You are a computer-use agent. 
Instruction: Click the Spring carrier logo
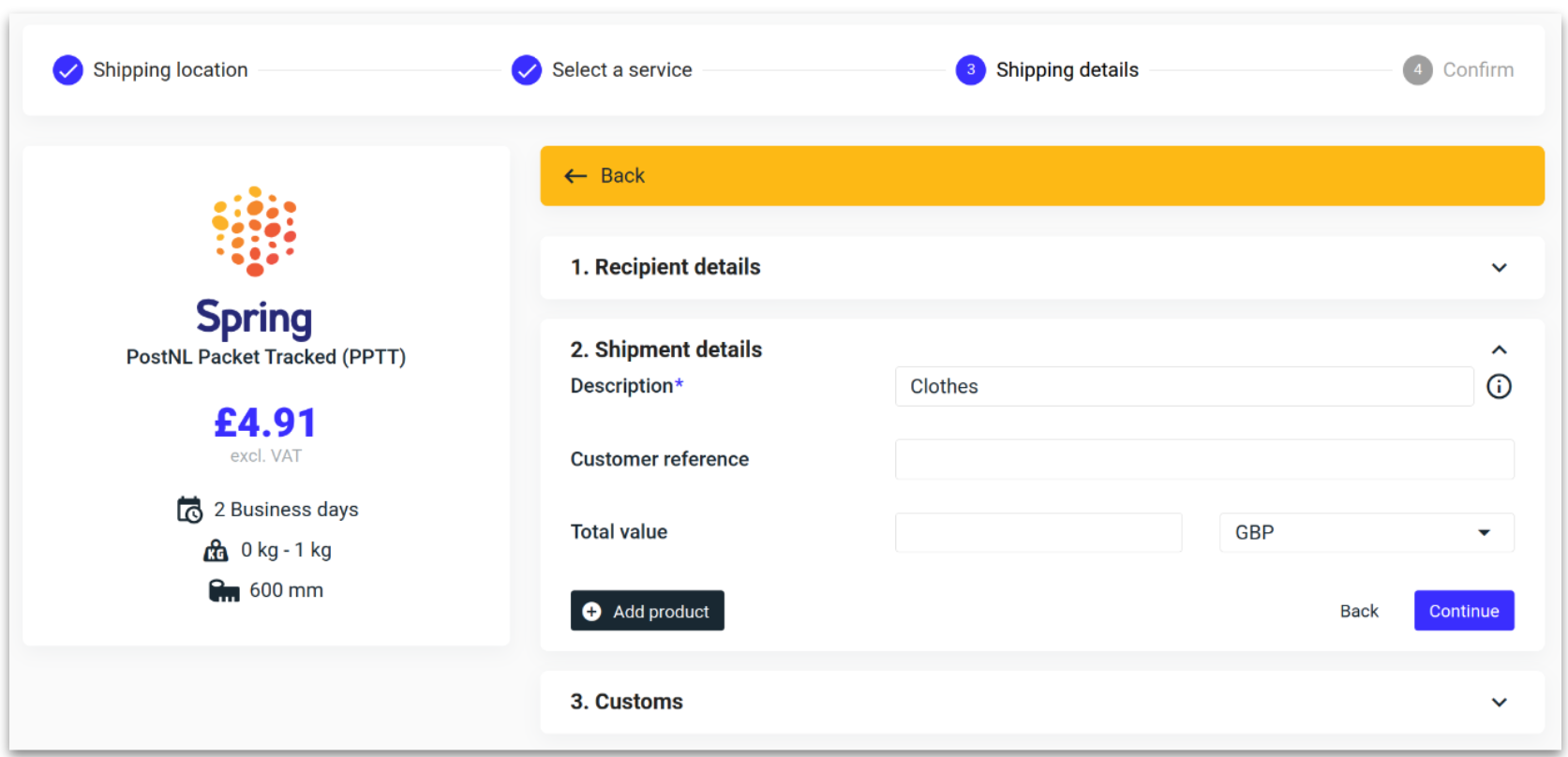[254, 261]
